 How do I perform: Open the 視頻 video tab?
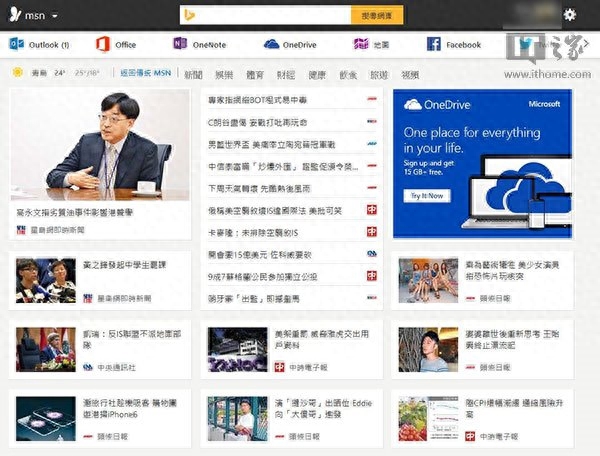tap(410, 74)
